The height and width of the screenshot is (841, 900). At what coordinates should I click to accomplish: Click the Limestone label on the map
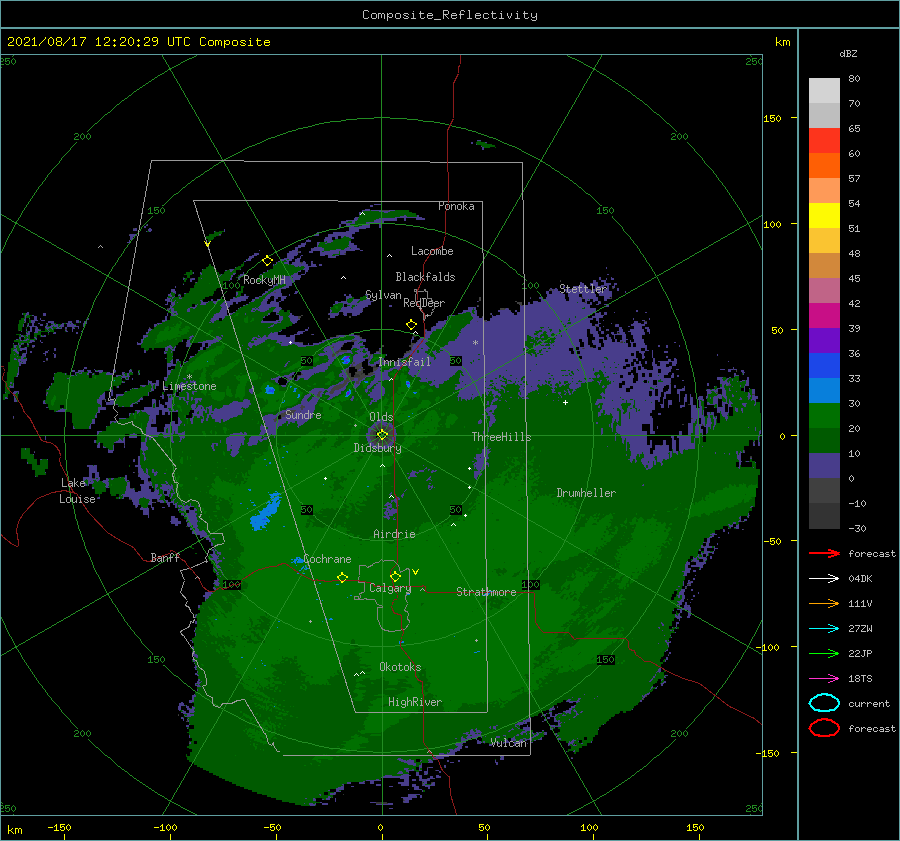tap(189, 386)
